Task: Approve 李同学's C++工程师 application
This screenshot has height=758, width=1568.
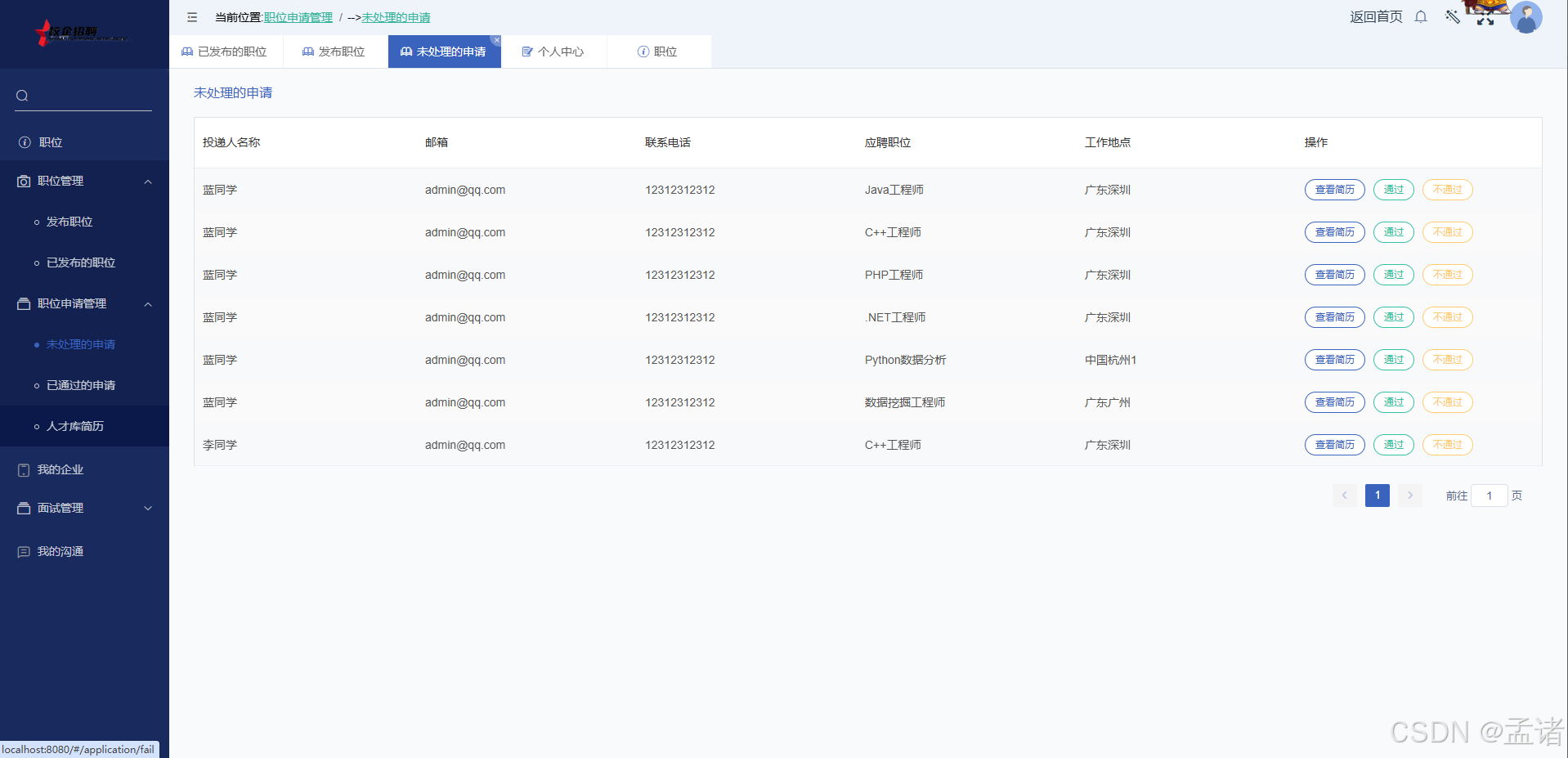Action: point(1393,445)
